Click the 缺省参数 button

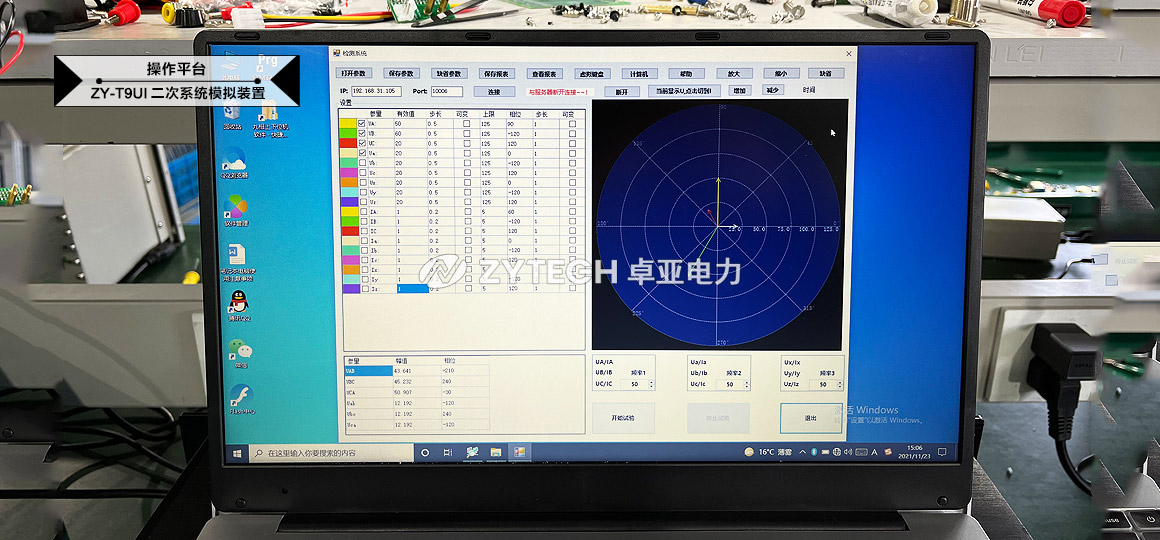coord(449,73)
